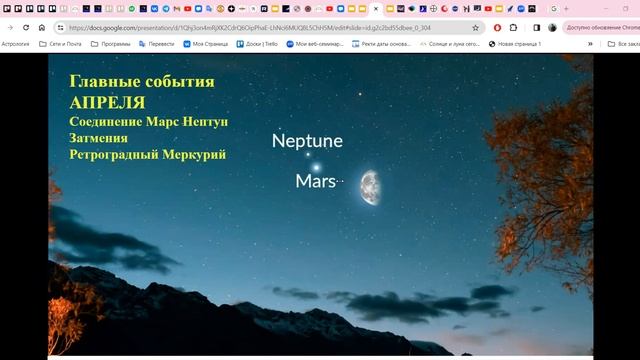The height and width of the screenshot is (360, 640).
Task: Open the Новая страница 1 bookmark
Action: pos(515,44)
